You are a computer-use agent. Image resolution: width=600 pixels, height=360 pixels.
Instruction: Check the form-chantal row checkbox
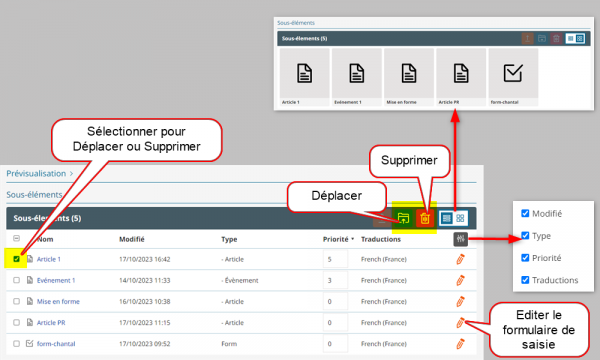(16, 343)
